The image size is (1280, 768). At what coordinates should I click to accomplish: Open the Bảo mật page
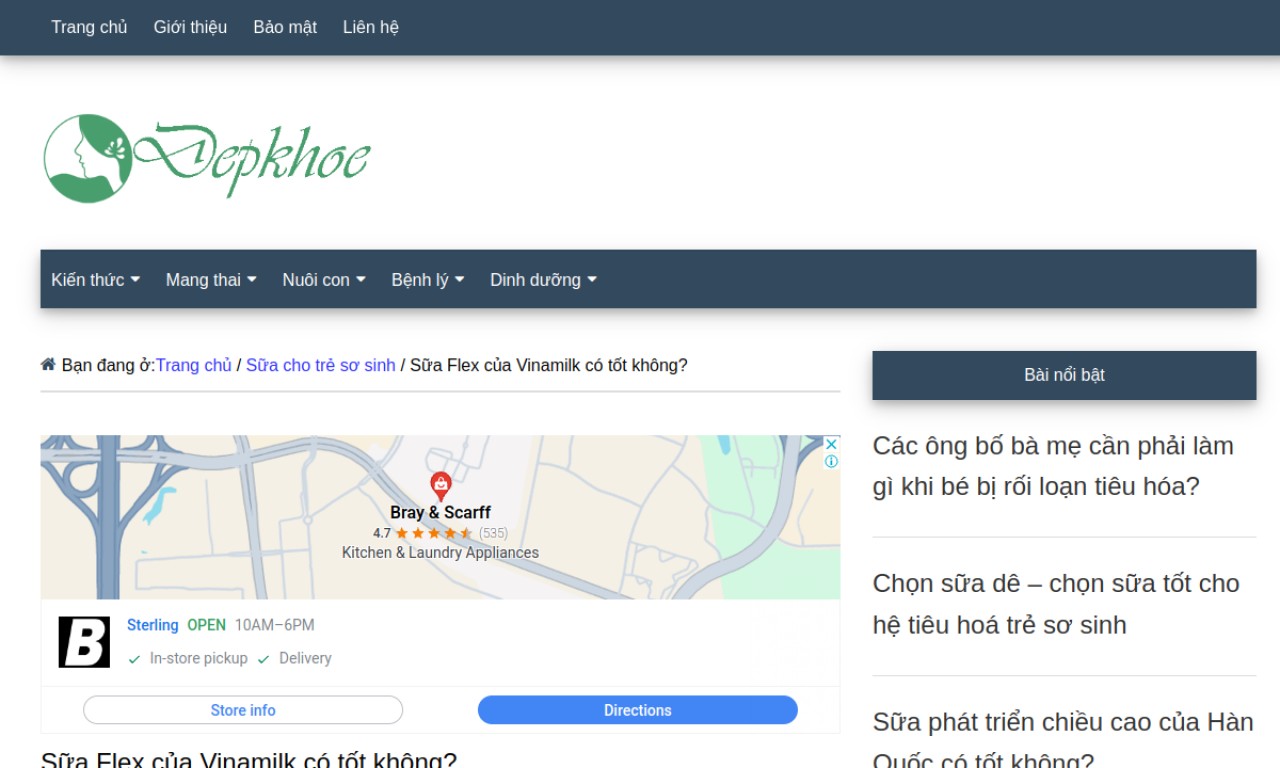285,27
